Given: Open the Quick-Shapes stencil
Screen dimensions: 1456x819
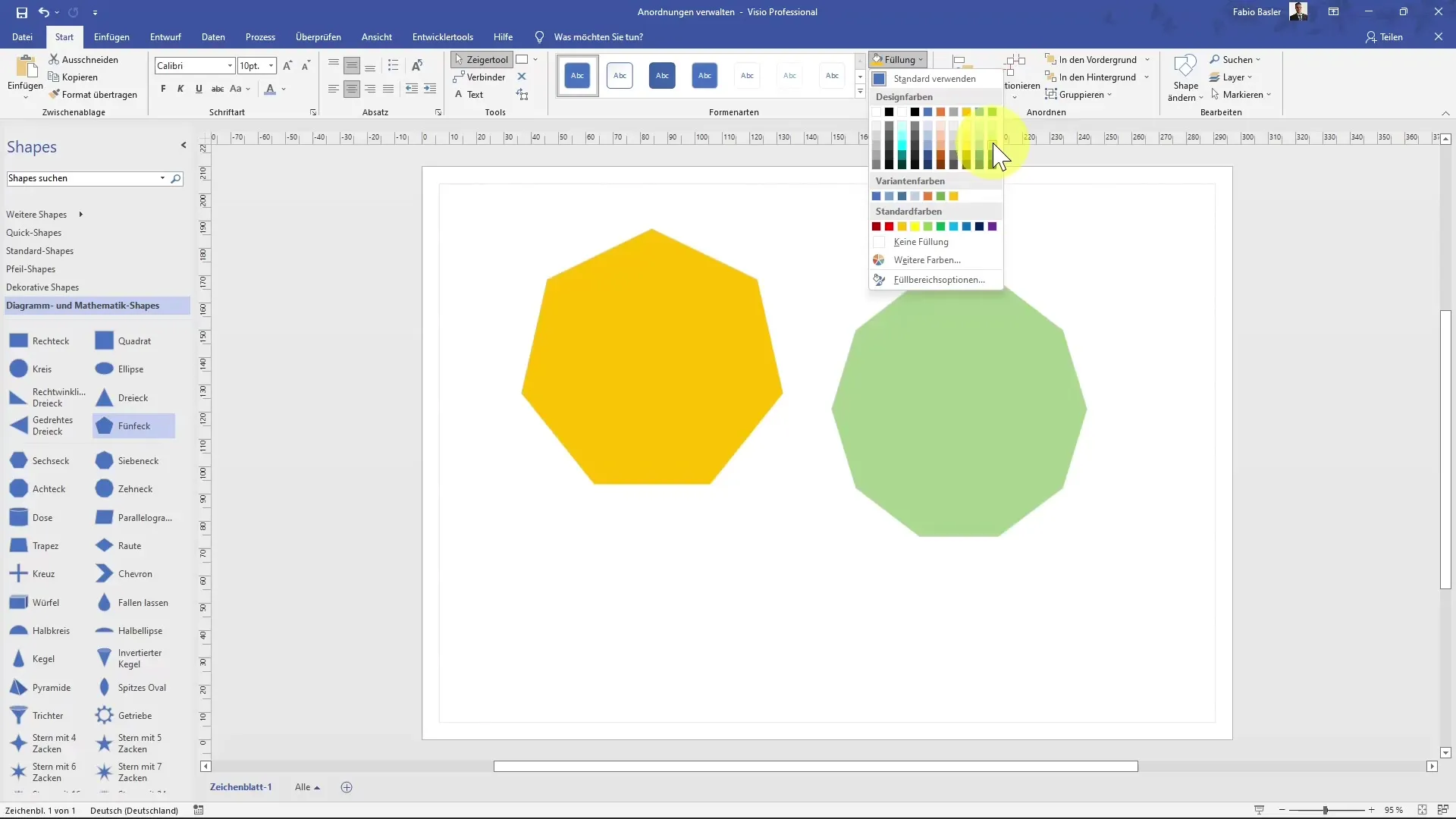Looking at the screenshot, I should click(x=33, y=233).
